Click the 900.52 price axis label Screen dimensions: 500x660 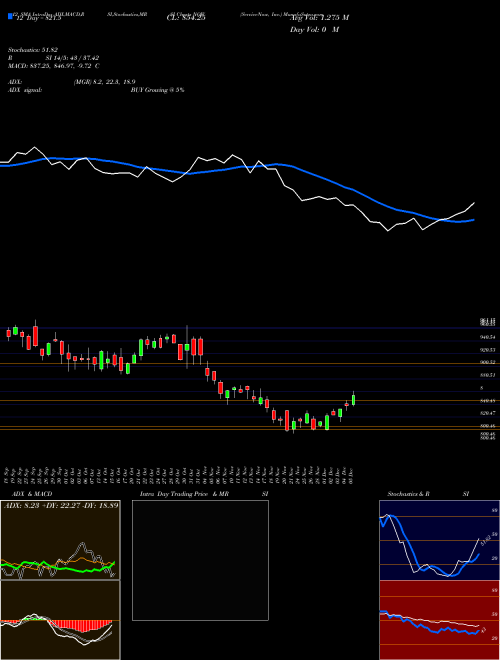pyautogui.click(x=488, y=362)
